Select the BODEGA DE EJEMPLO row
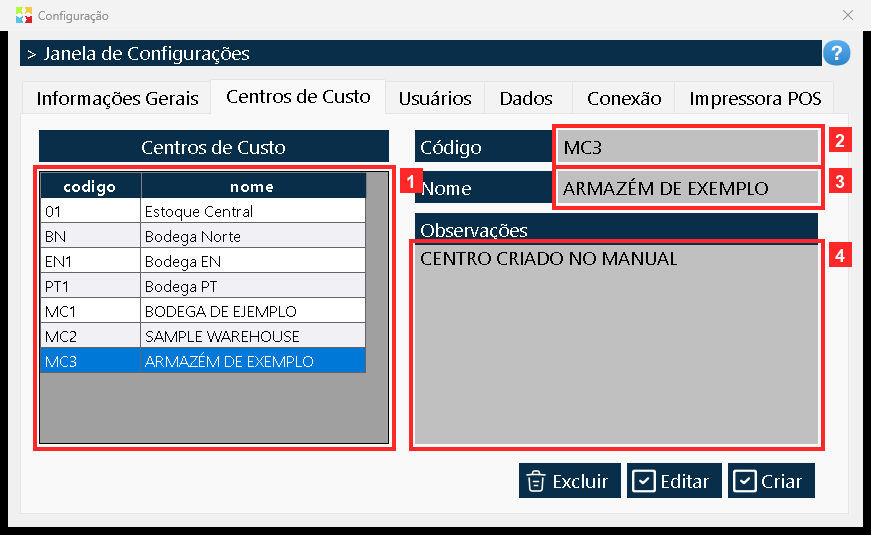The height and width of the screenshot is (535, 871). pyautogui.click(x=203, y=311)
